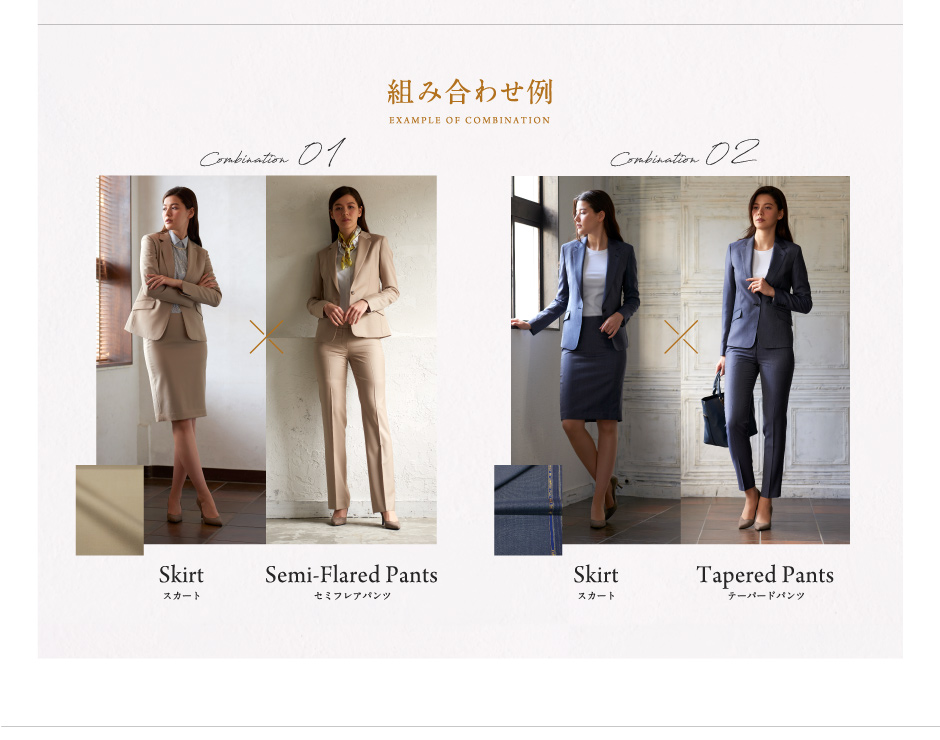Open the navy tapered pants photo
940x740 pixels.
(765, 359)
